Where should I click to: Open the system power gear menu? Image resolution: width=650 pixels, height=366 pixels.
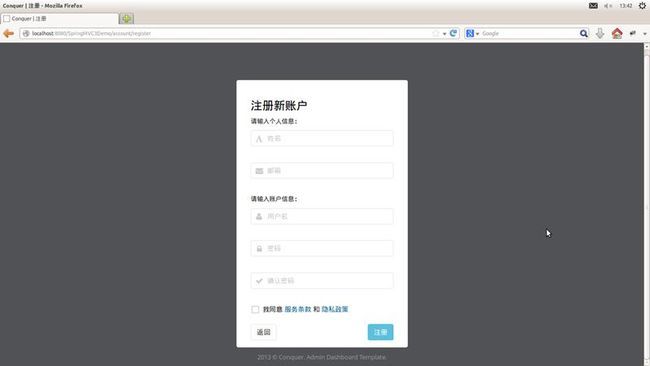tap(642, 6)
